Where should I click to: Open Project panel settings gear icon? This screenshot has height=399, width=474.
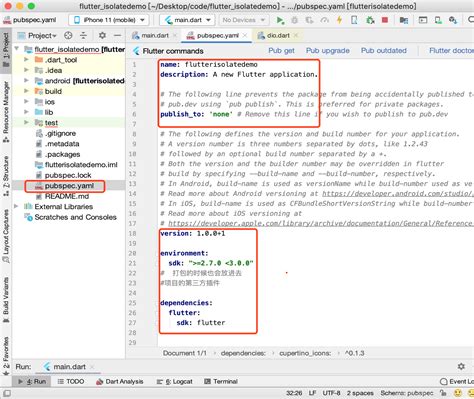(102, 35)
